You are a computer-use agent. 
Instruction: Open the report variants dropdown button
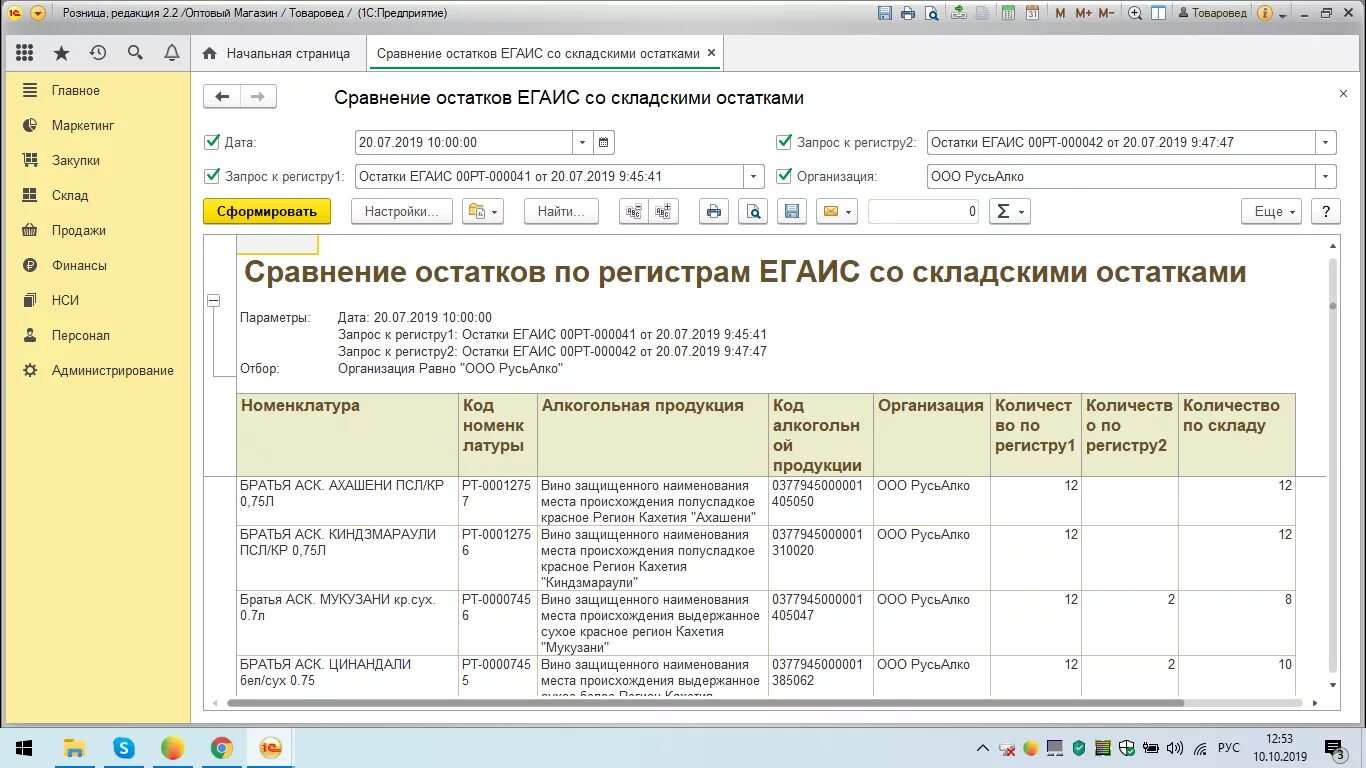[482, 211]
